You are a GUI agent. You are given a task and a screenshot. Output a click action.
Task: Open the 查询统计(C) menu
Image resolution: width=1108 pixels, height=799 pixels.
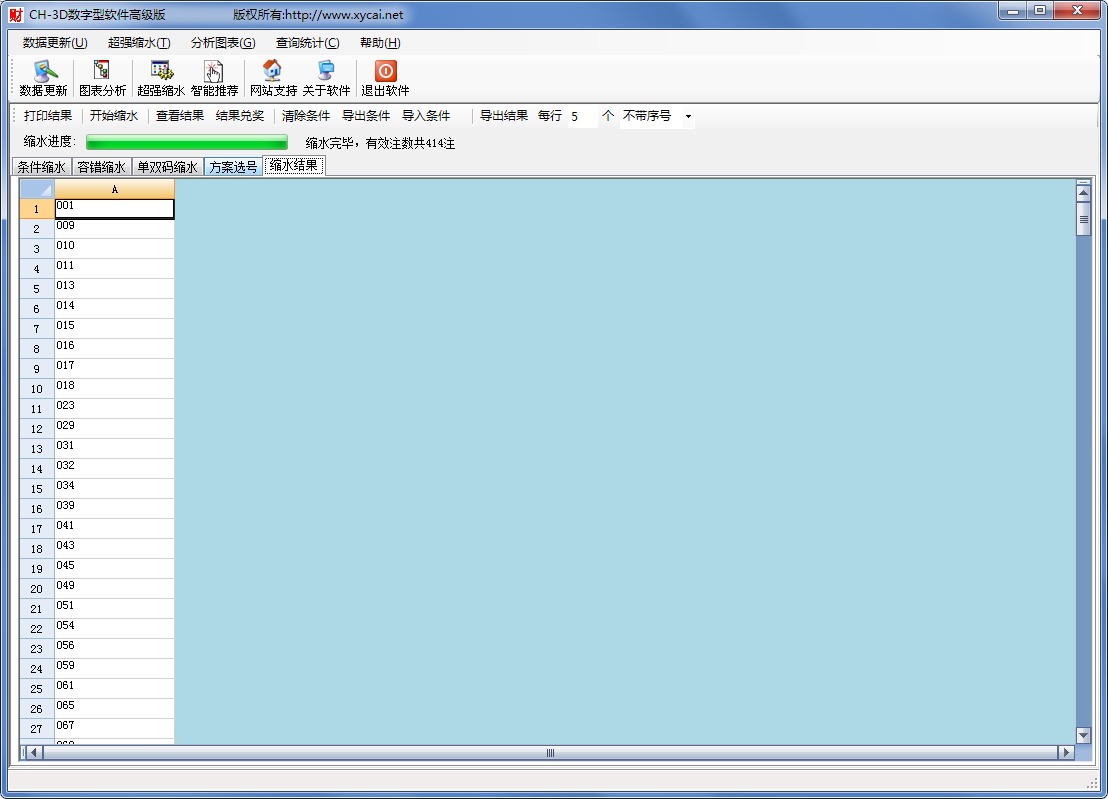pos(307,43)
